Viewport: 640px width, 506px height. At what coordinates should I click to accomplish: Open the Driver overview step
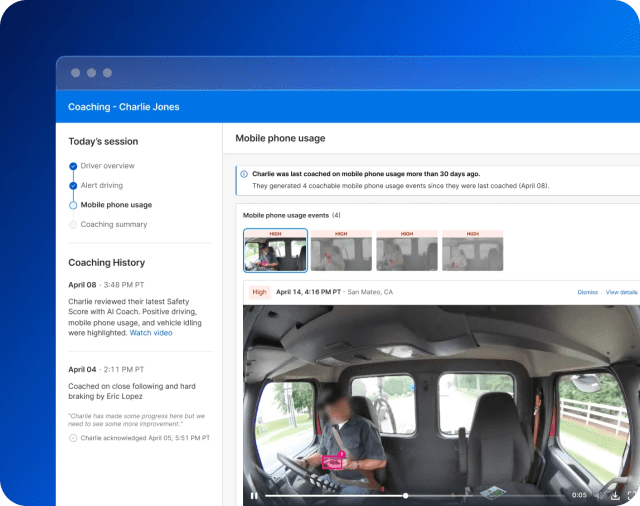tap(107, 166)
